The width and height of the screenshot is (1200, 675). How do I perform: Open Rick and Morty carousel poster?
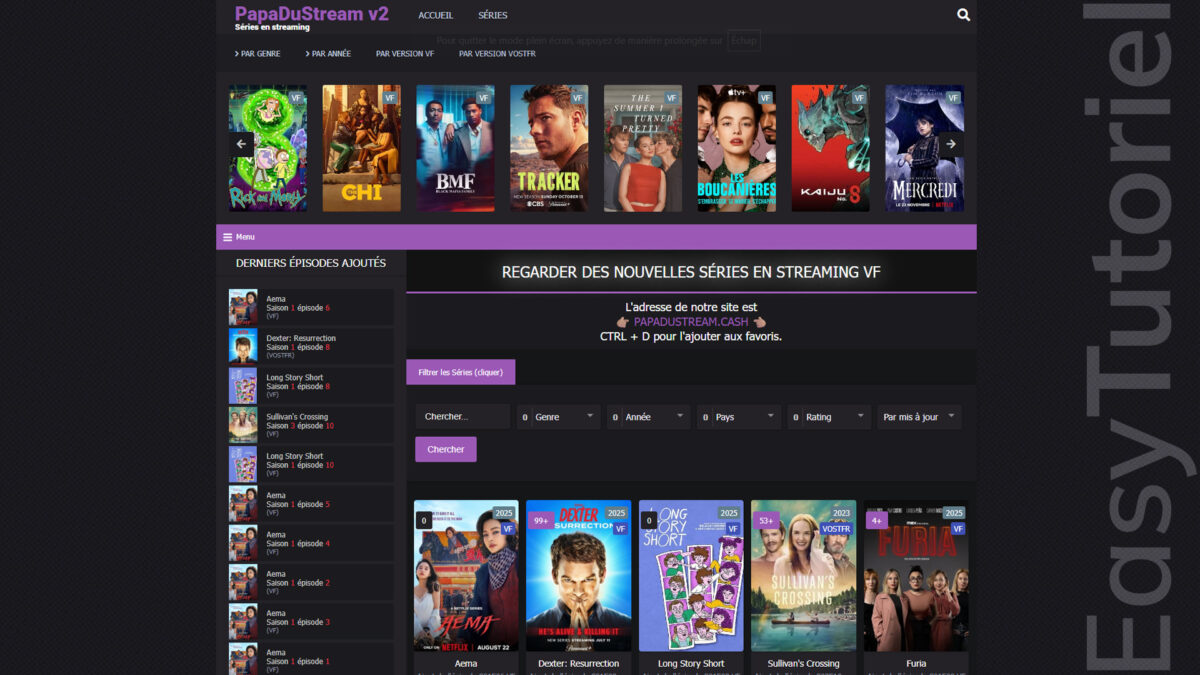pos(268,148)
